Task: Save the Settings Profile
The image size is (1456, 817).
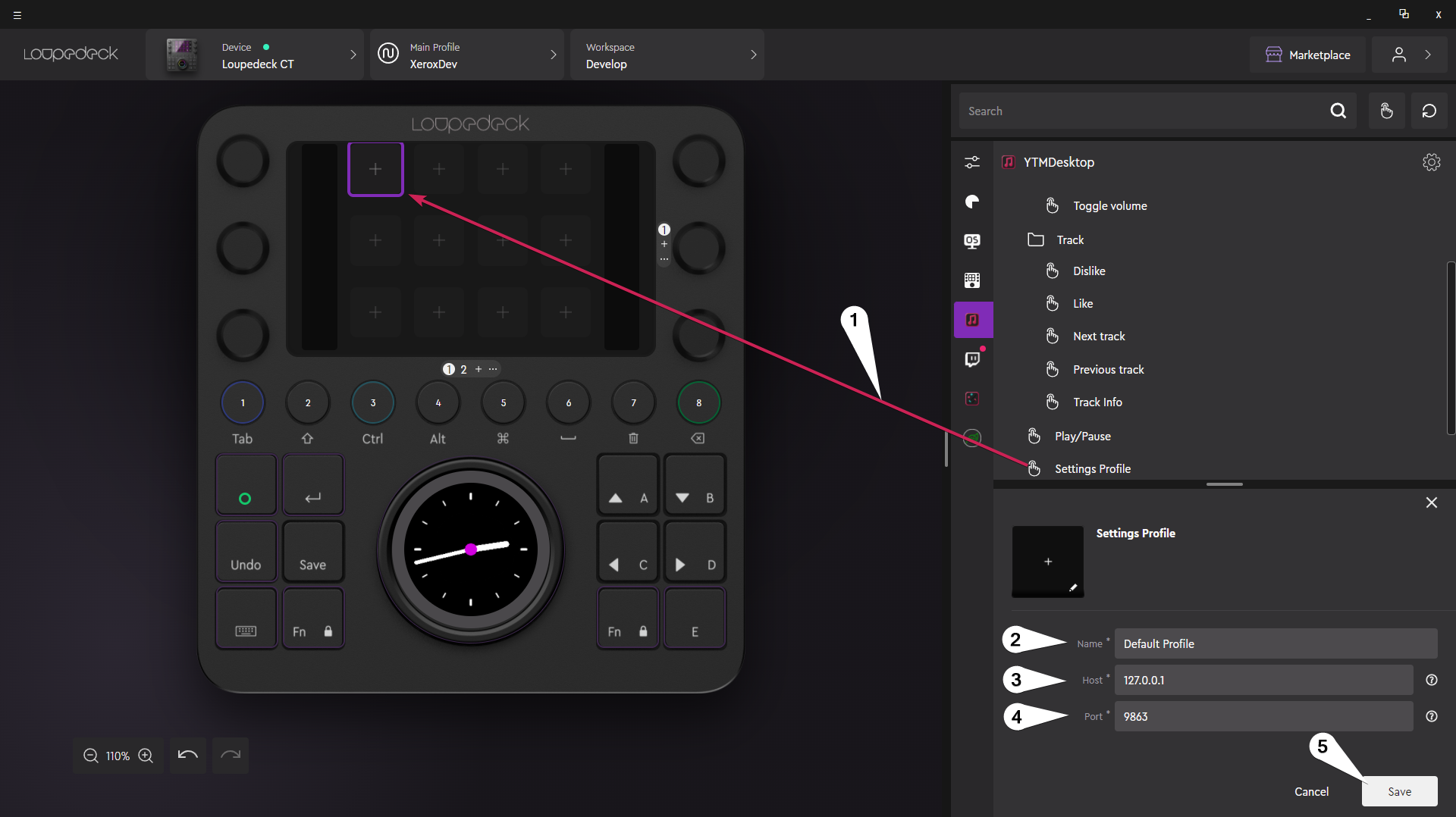Action: tap(1399, 791)
